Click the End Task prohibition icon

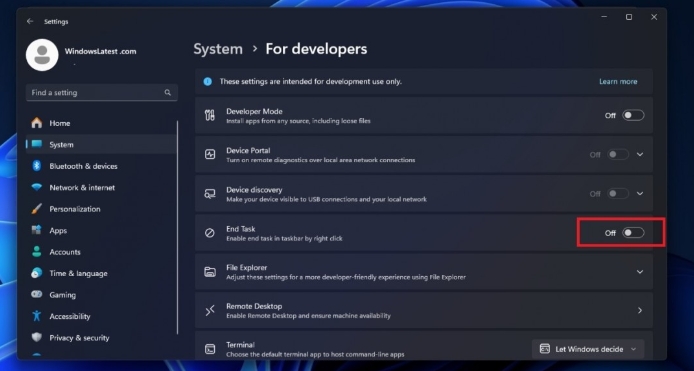pos(209,233)
